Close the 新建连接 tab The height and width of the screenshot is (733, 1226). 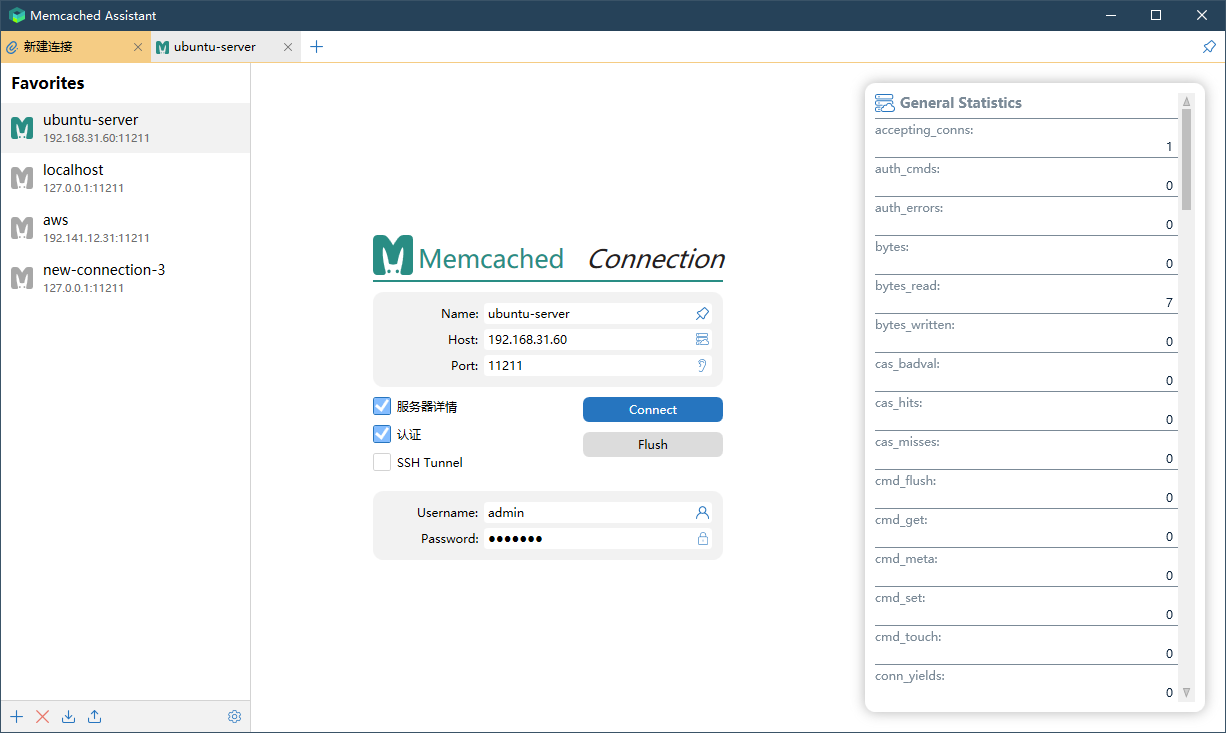138,47
